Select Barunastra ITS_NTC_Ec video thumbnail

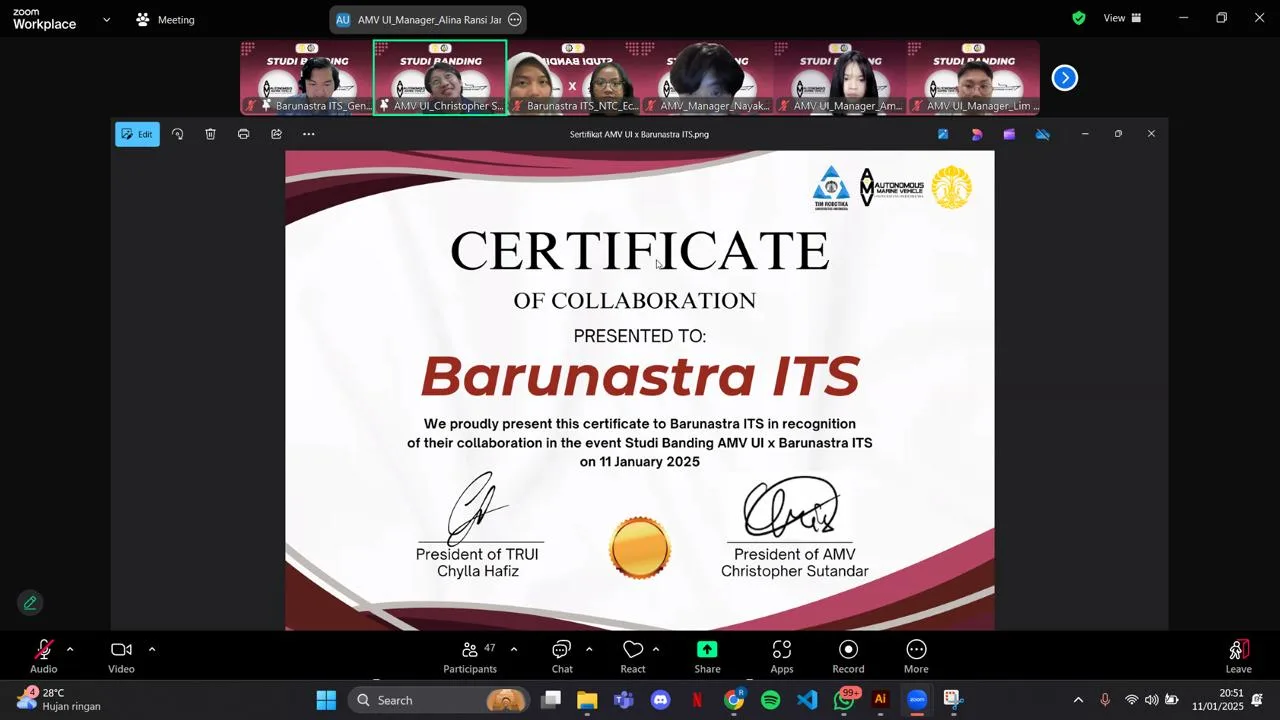(573, 78)
